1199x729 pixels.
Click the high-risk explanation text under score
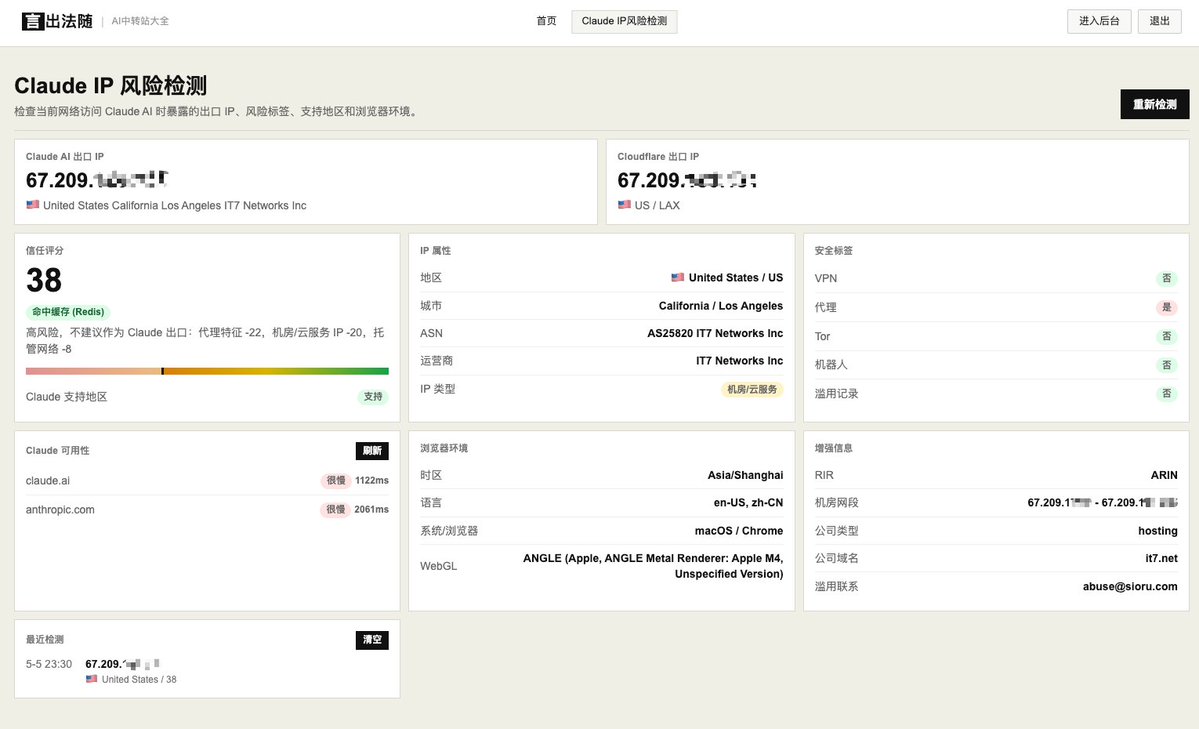[205, 340]
